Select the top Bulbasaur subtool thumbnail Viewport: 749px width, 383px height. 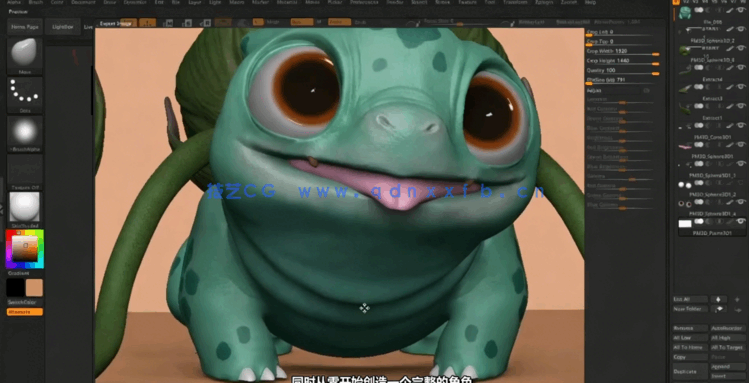pos(685,12)
